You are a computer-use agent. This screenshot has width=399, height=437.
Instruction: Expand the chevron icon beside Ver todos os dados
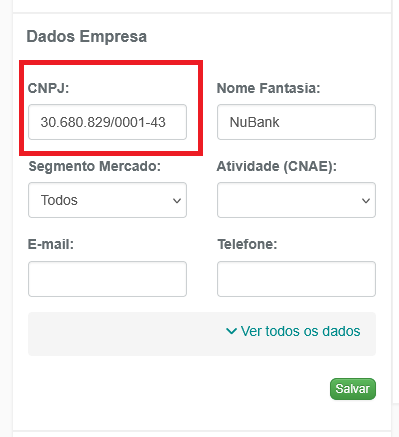tap(231, 331)
